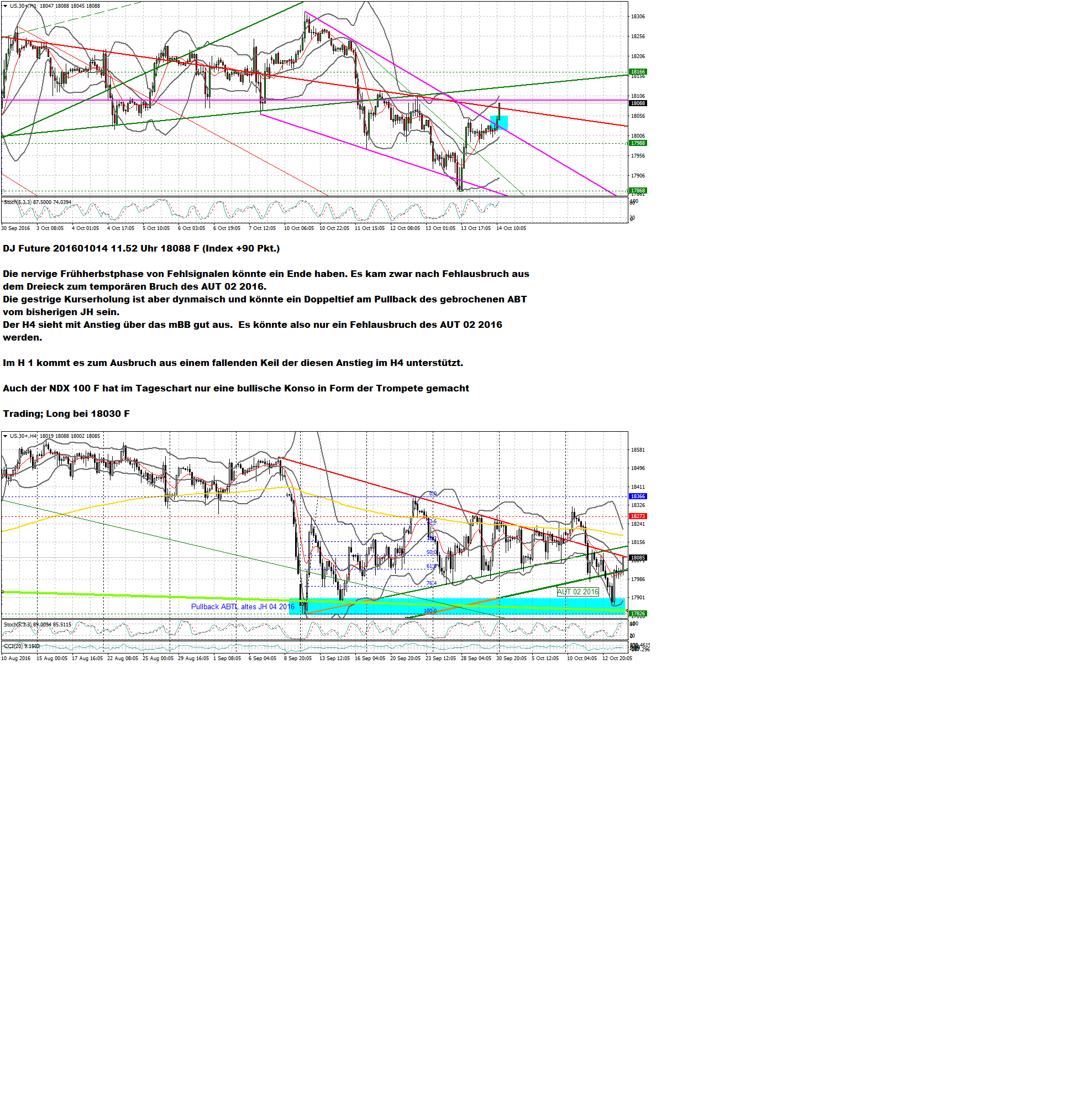
Task: Click the green 17826 price tag
Action: tap(638, 614)
